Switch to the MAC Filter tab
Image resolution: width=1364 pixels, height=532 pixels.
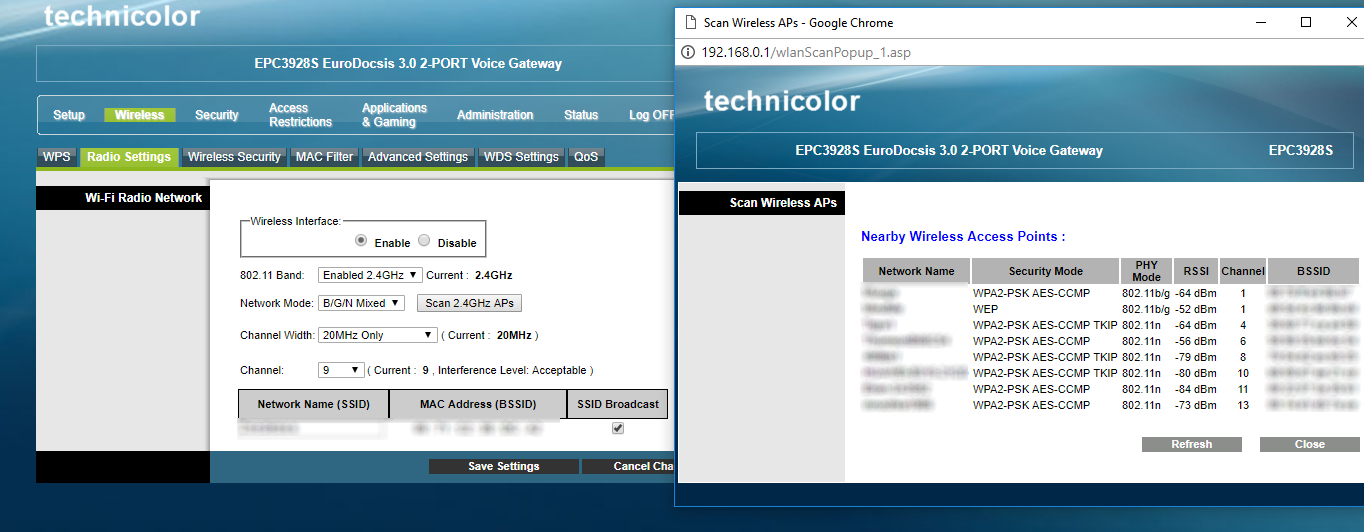coord(325,157)
